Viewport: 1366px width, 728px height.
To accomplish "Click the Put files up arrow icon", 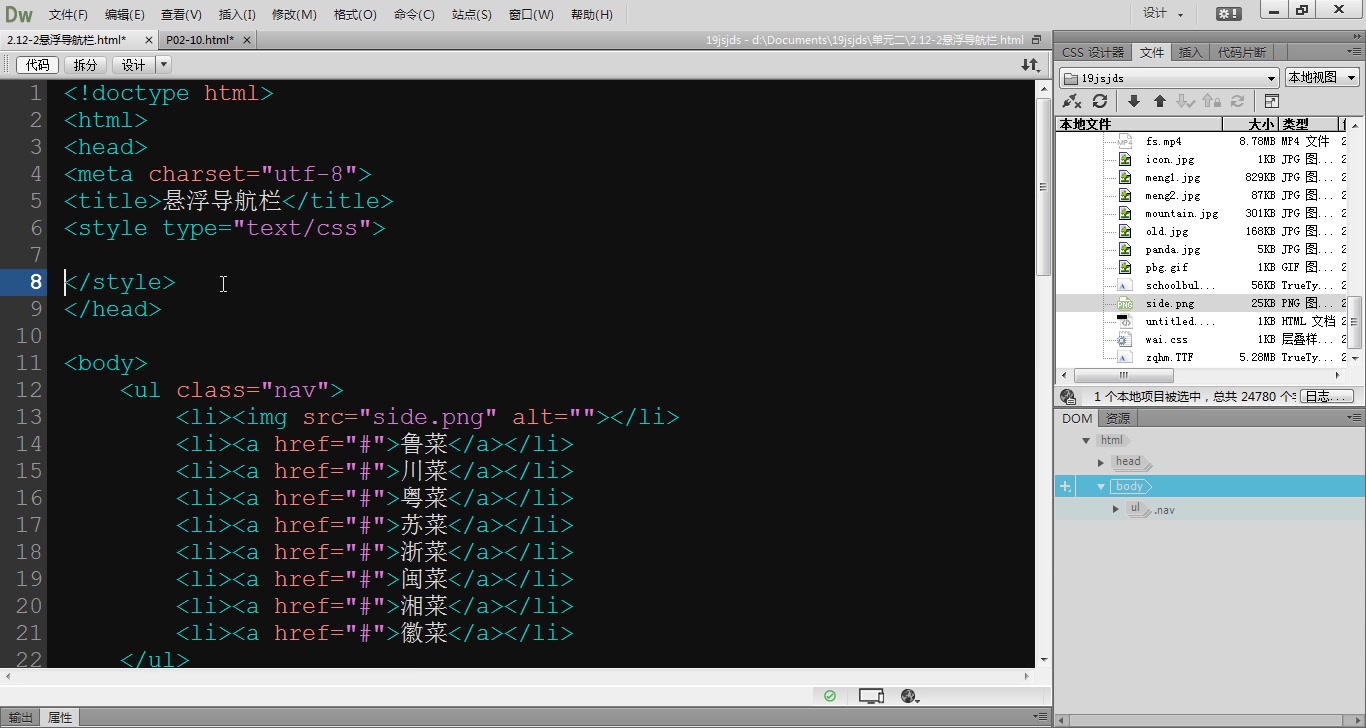I will 1160,101.
